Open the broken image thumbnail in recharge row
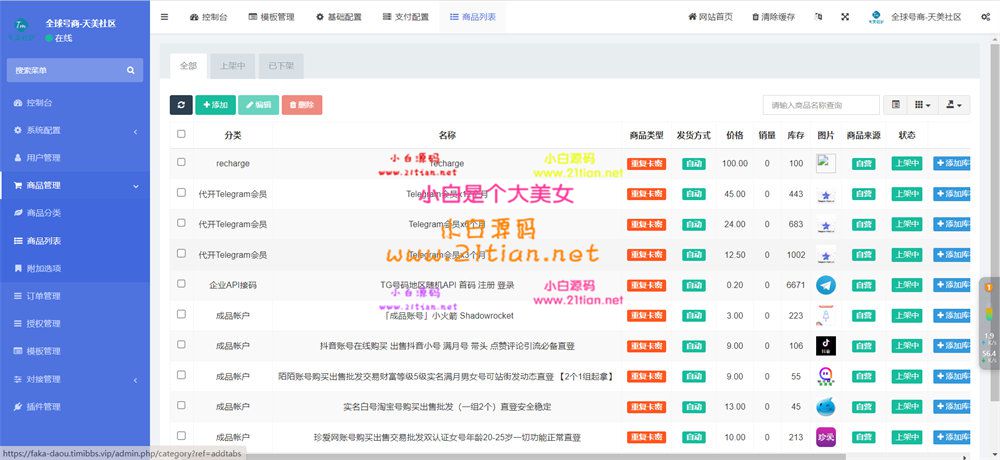Viewport: 1000px width, 460px height. click(826, 163)
